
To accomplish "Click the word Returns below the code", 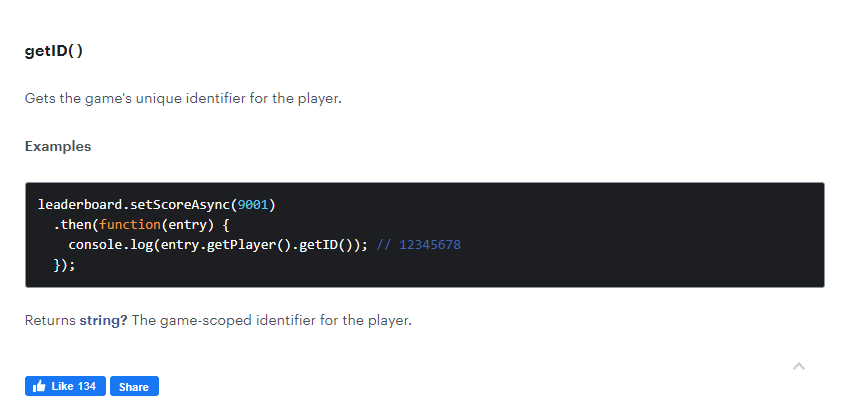I will tap(50, 321).
